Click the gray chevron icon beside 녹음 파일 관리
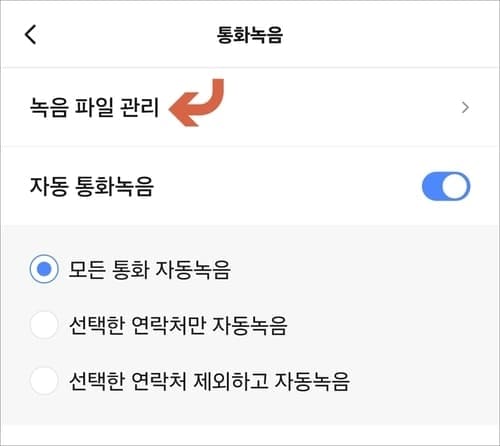Image resolution: width=500 pixels, height=446 pixels. (465, 108)
